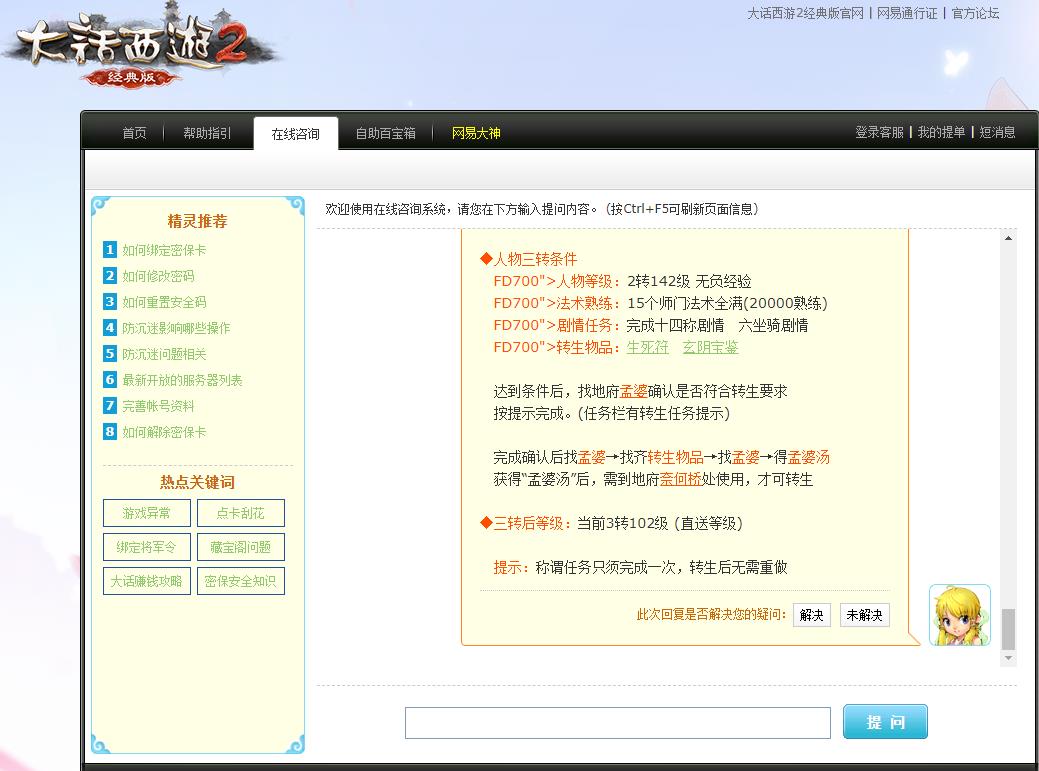Open the 绑定将军令 keyword topic
1039x771 pixels.
point(145,547)
